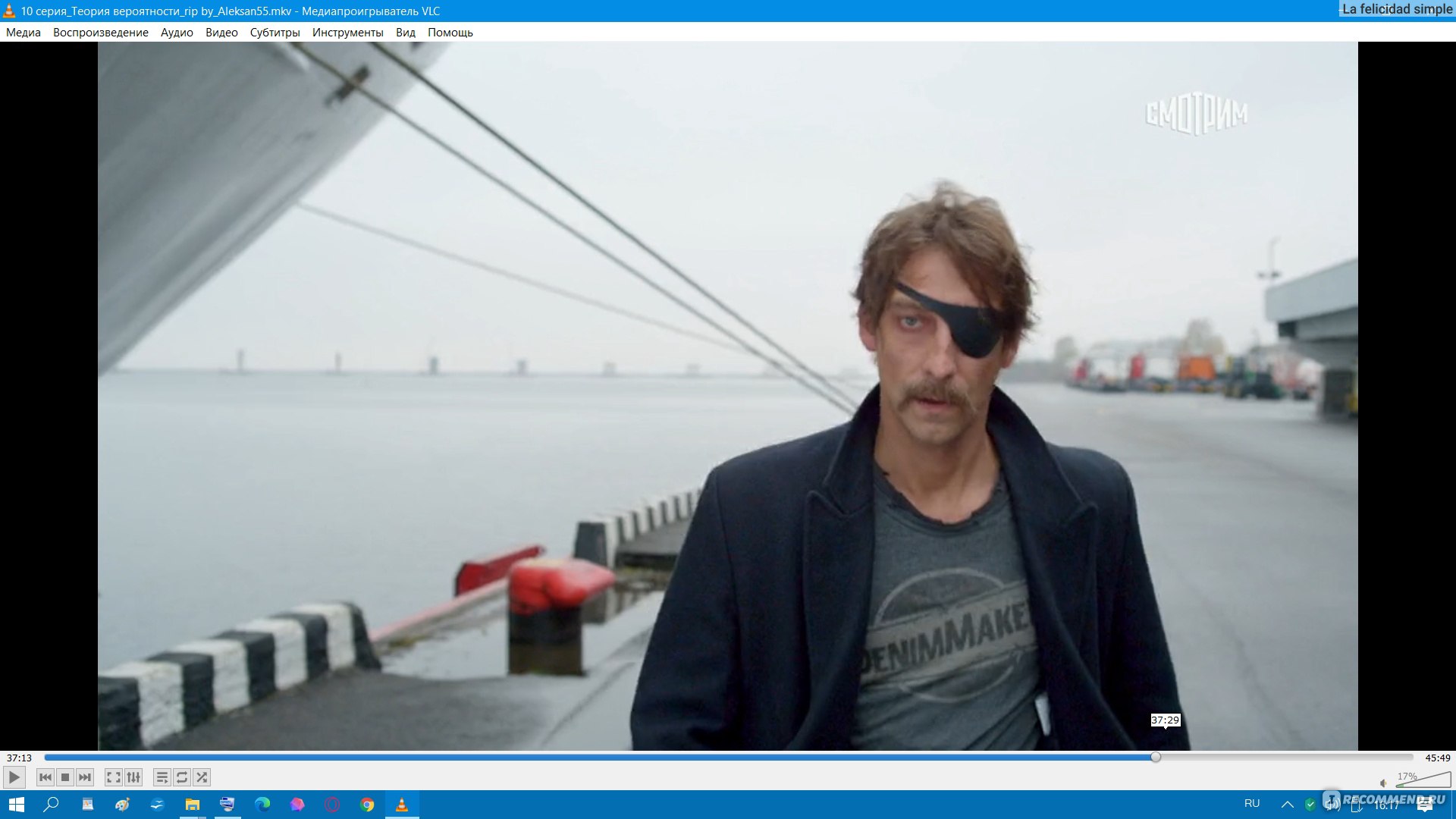
Task: Open the Инструменты menu
Action: coord(348,33)
